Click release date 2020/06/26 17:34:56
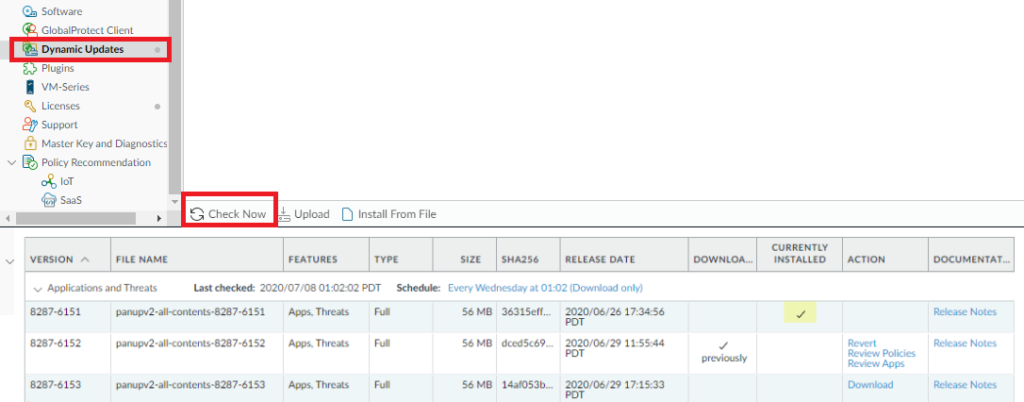Image resolution: width=1024 pixels, height=402 pixels. click(x=615, y=317)
